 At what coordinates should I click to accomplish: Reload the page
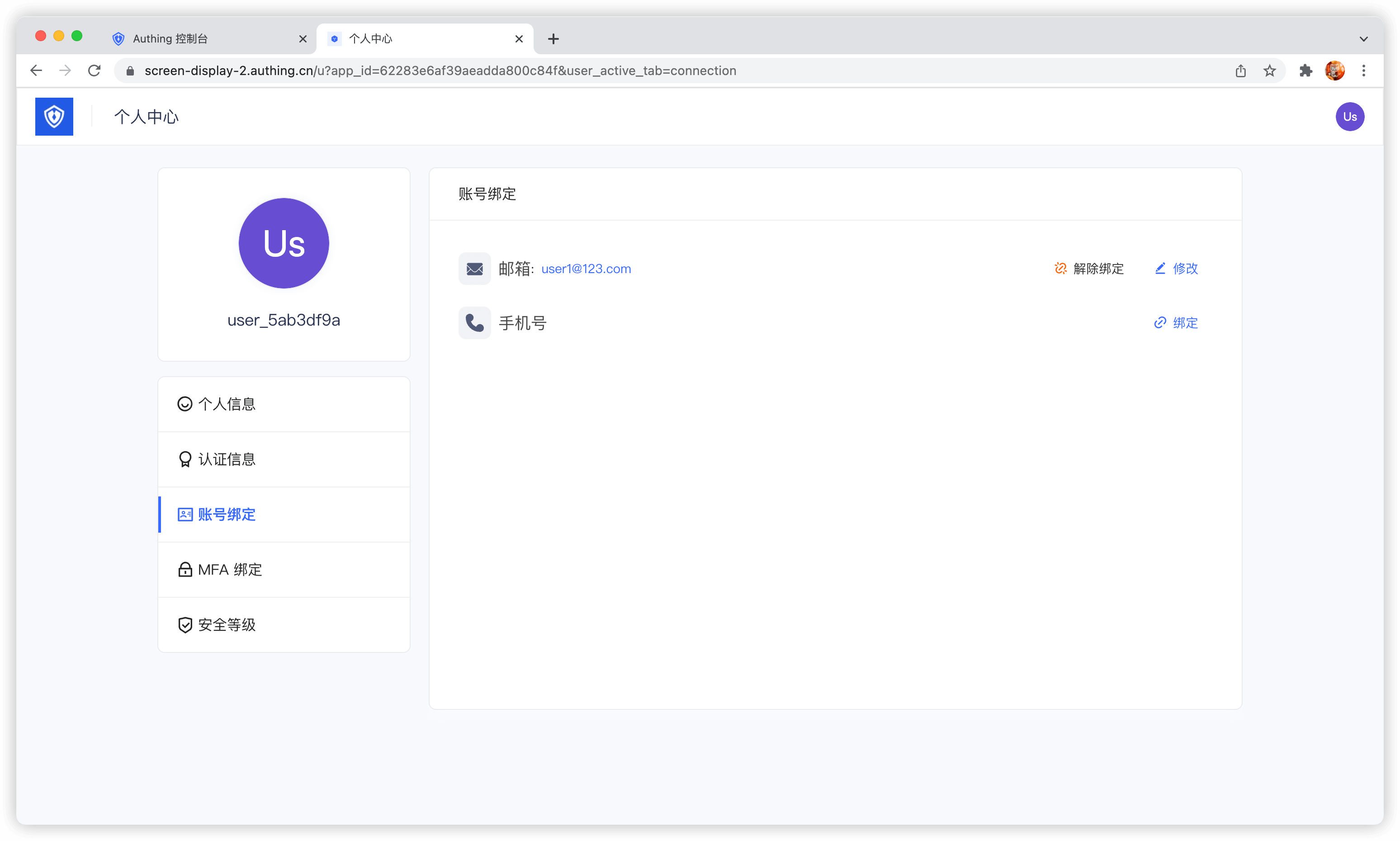coord(94,71)
